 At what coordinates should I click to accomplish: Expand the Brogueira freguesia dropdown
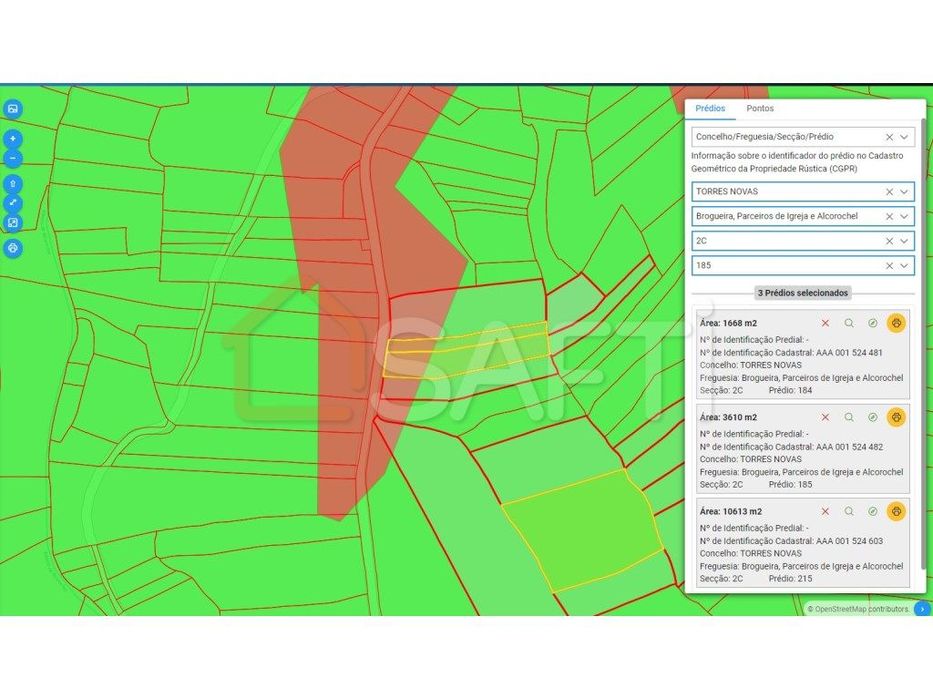coord(904,217)
